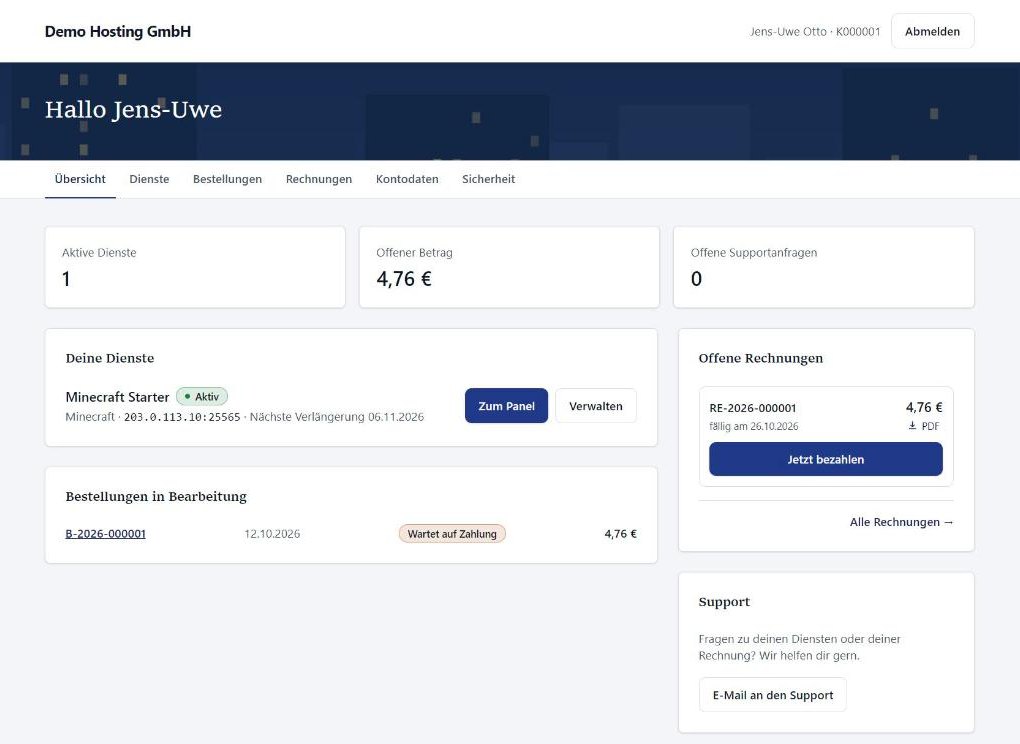Open the Sicherheit tab
The image size is (1020, 744).
489,179
